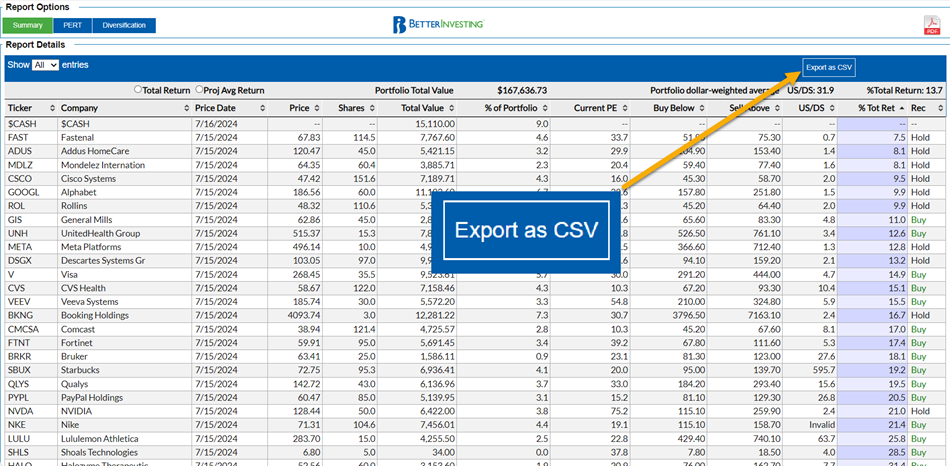Select the Rollins company row
Image resolution: width=950 pixels, height=466 pixels.
click(124, 206)
